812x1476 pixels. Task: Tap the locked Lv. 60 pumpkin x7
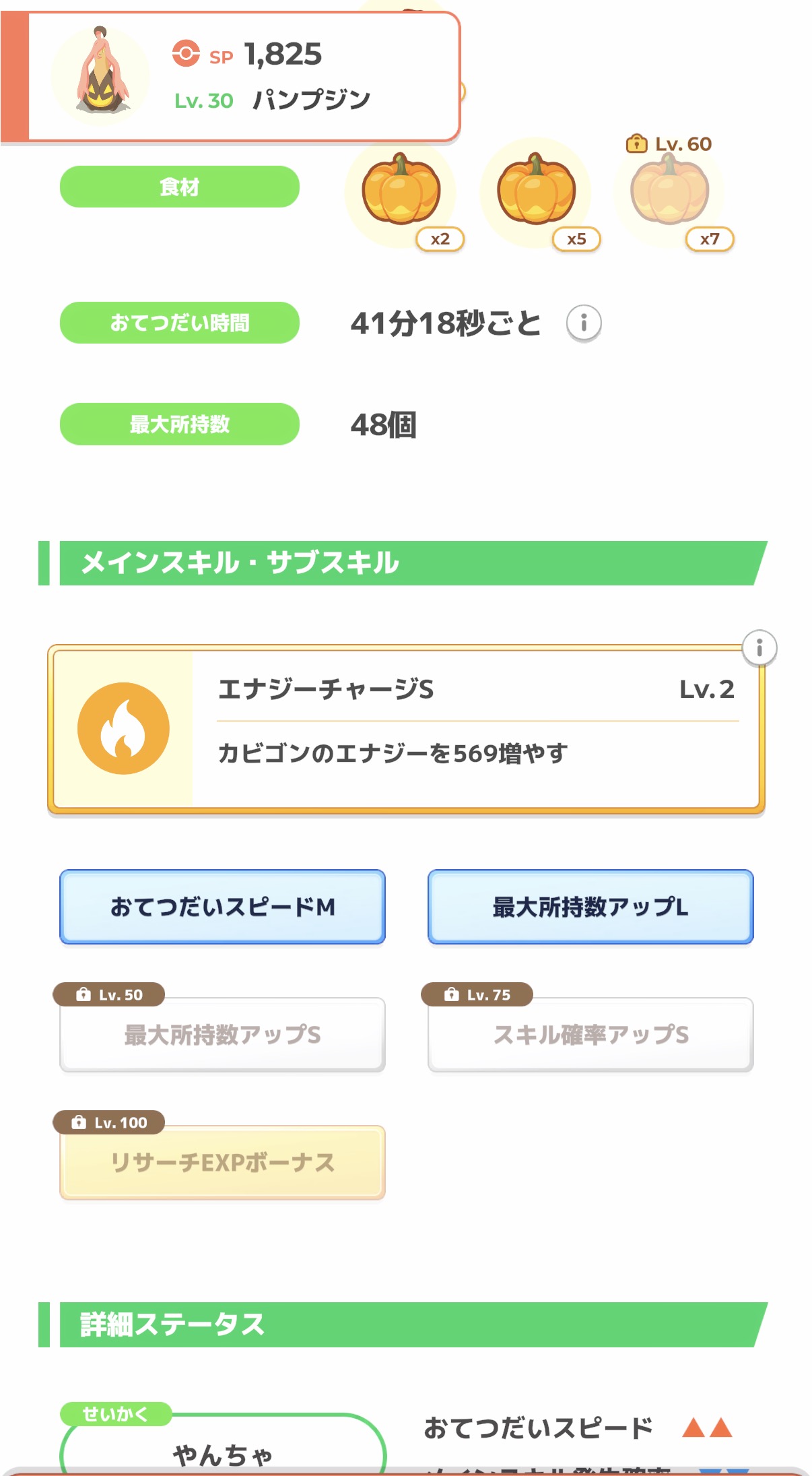tap(669, 193)
